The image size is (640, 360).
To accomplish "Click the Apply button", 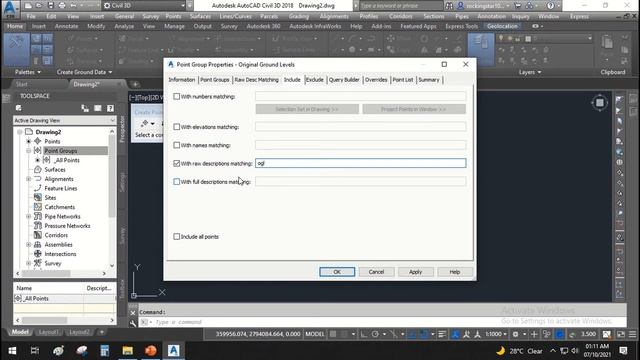I will point(416,272).
